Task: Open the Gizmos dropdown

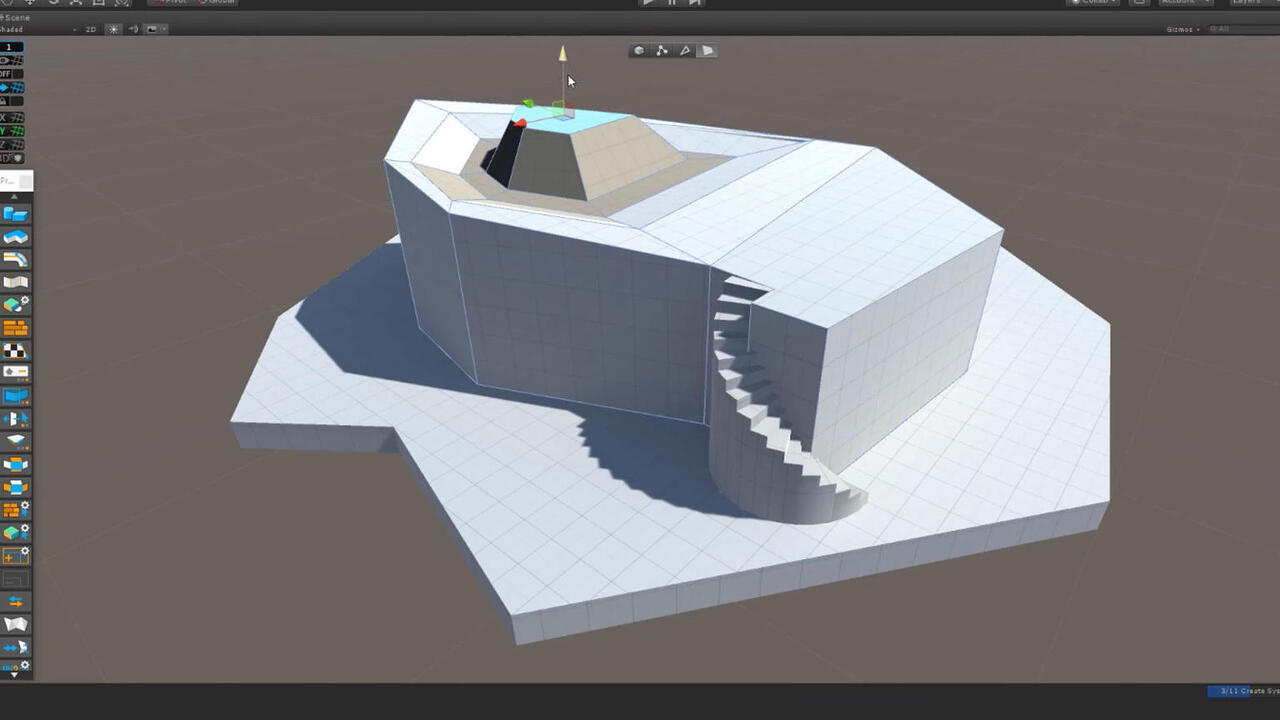Action: point(1183,29)
